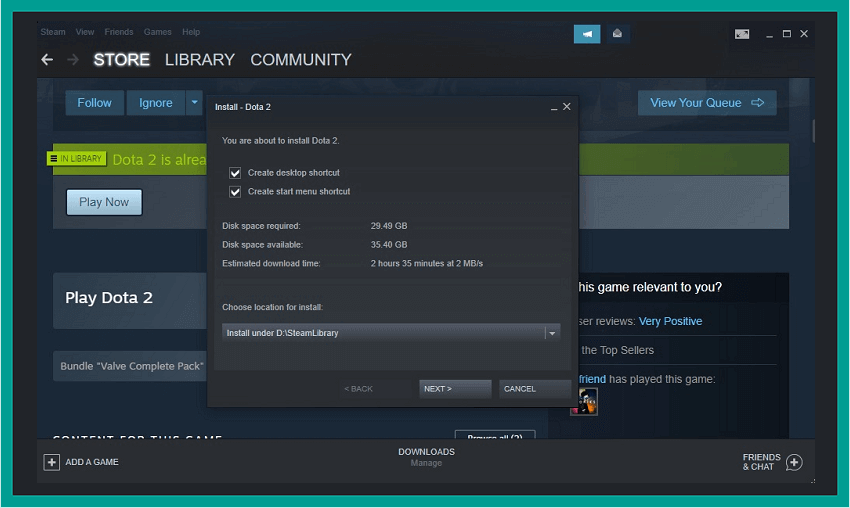
Task: Expand the Ignore button dropdown arrow
Action: (194, 102)
